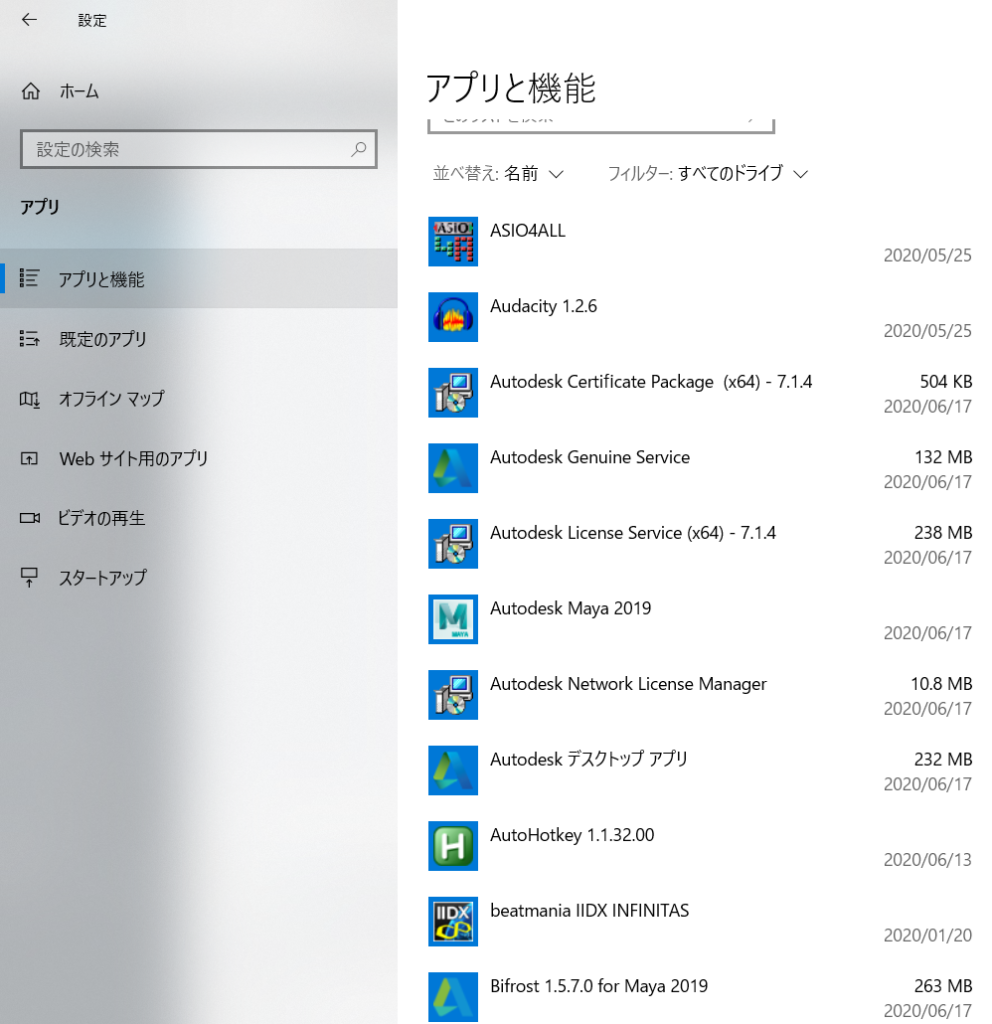Click the magnifier icon in settings search box
The height and width of the screenshot is (1024, 992).
click(359, 150)
